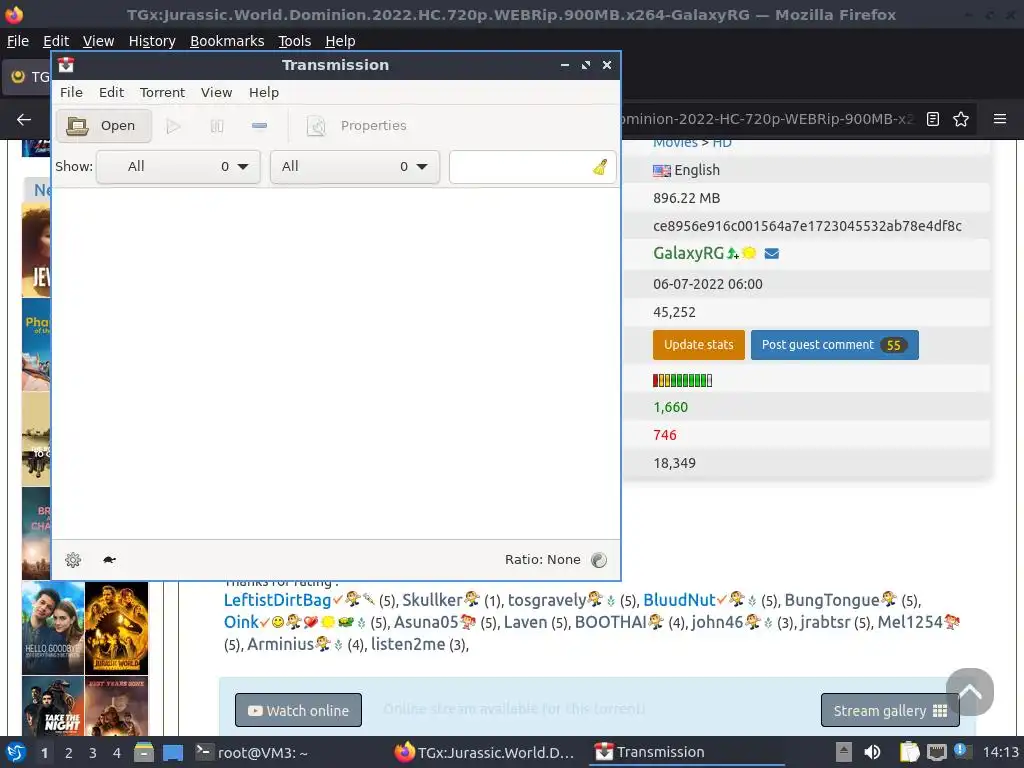Open Firefox Bookmarks menu
Viewport: 1024px width, 768px height.
pos(227,41)
